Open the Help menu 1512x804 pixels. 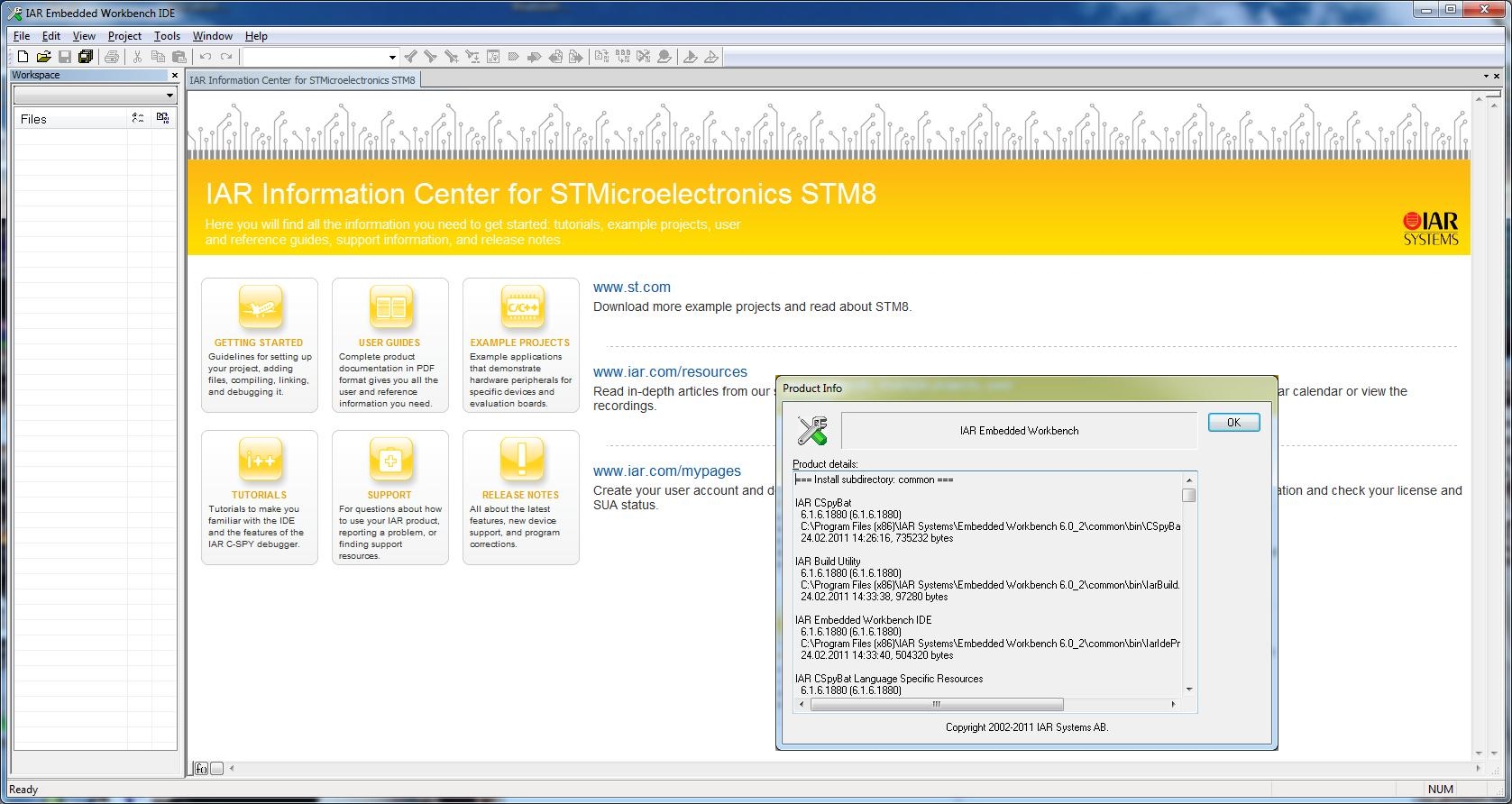point(256,36)
